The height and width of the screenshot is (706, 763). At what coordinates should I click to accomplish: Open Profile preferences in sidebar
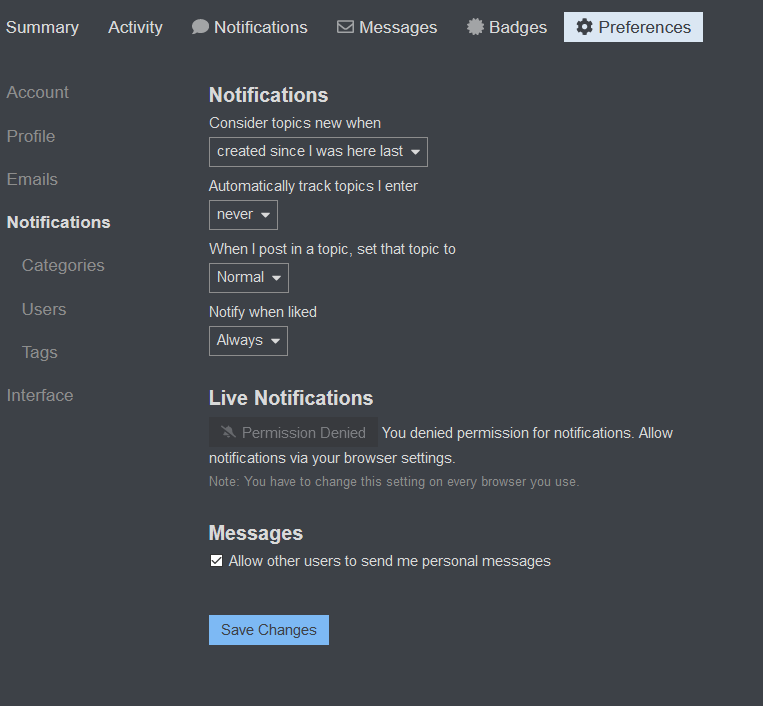(31, 136)
